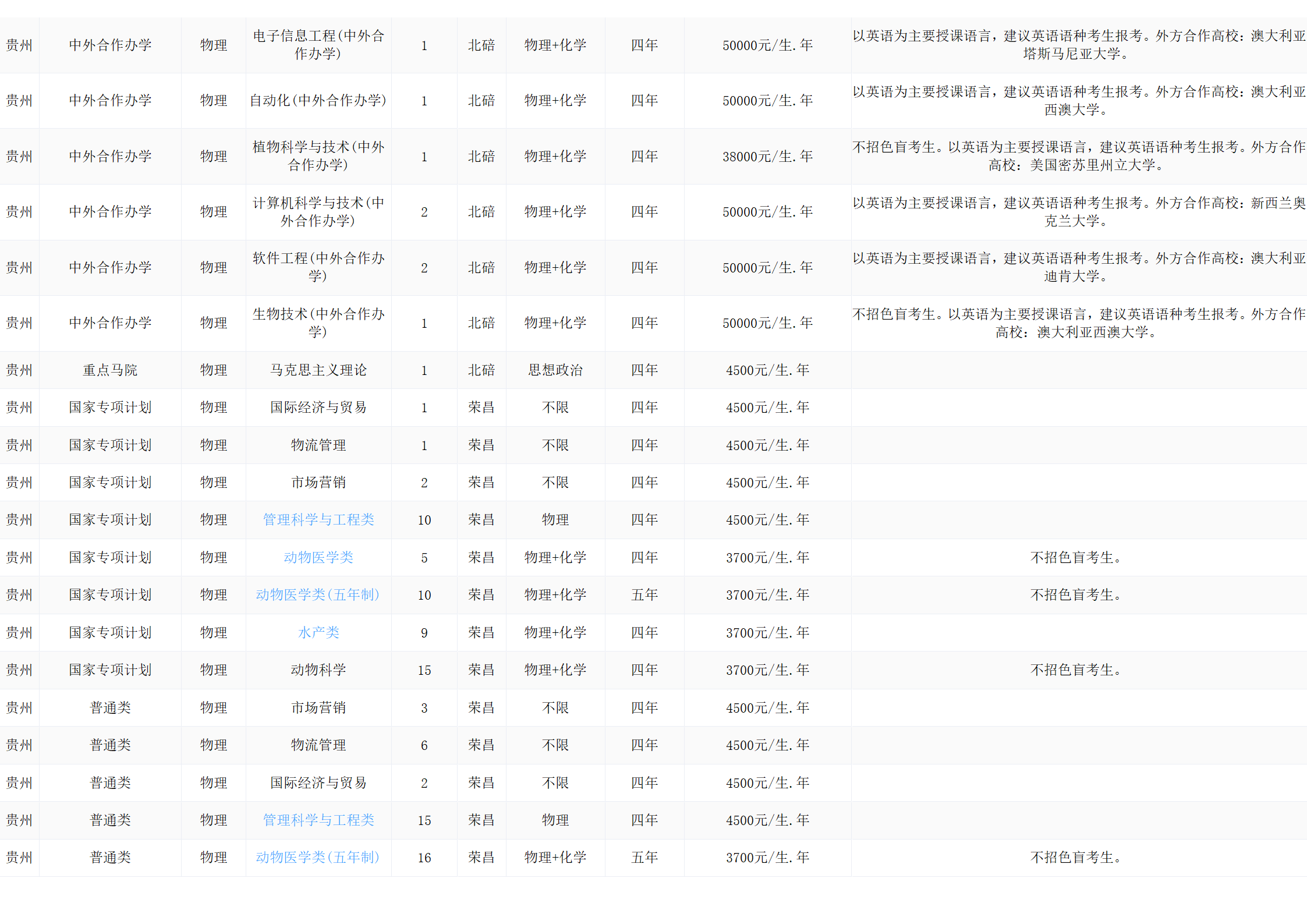Click 动物医学类(五年制) link in 普通类 row
Image resolution: width=1307 pixels, height=924 pixels.
pos(317,857)
